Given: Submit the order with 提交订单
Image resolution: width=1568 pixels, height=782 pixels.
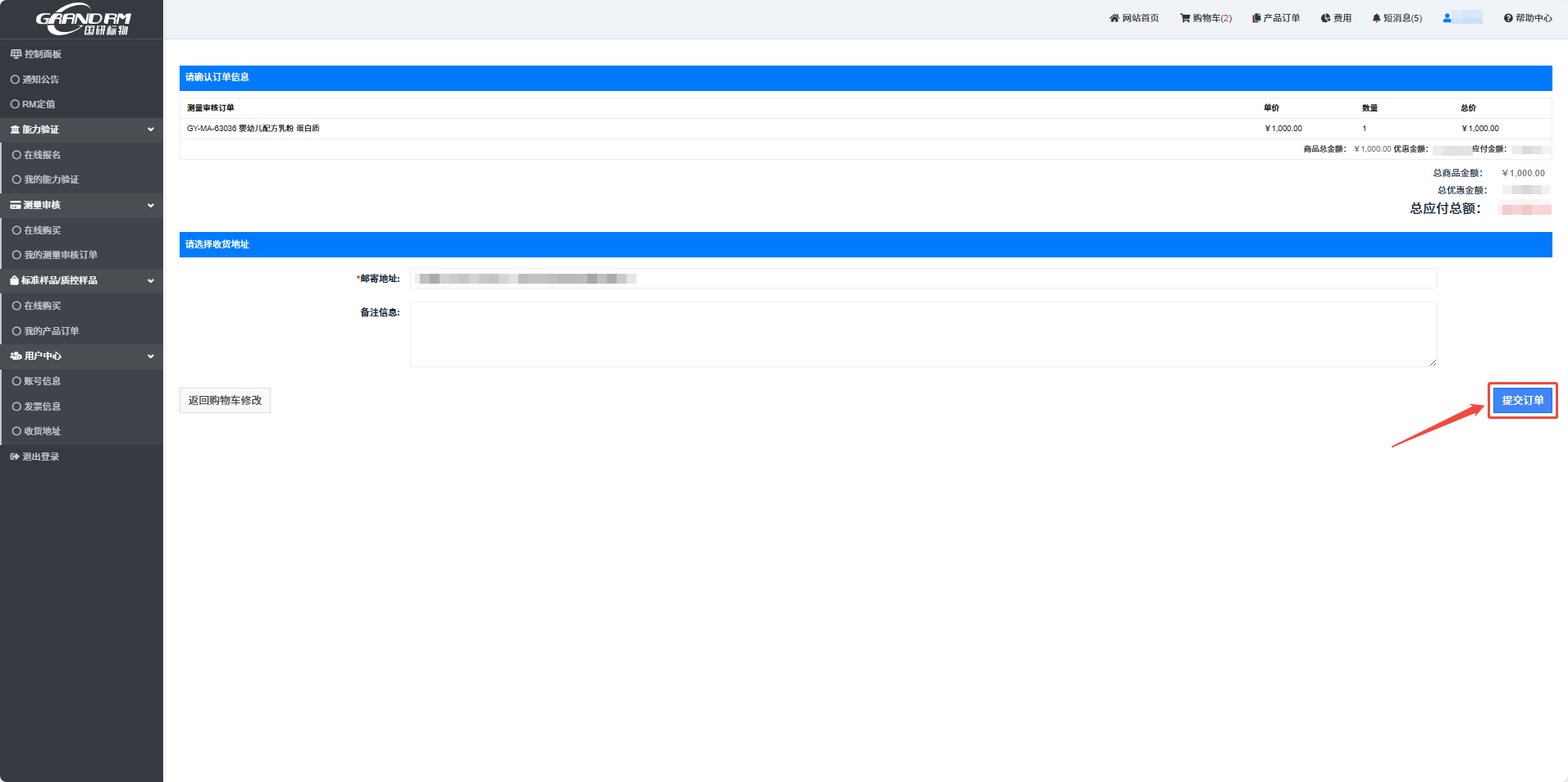Looking at the screenshot, I should click(1522, 400).
